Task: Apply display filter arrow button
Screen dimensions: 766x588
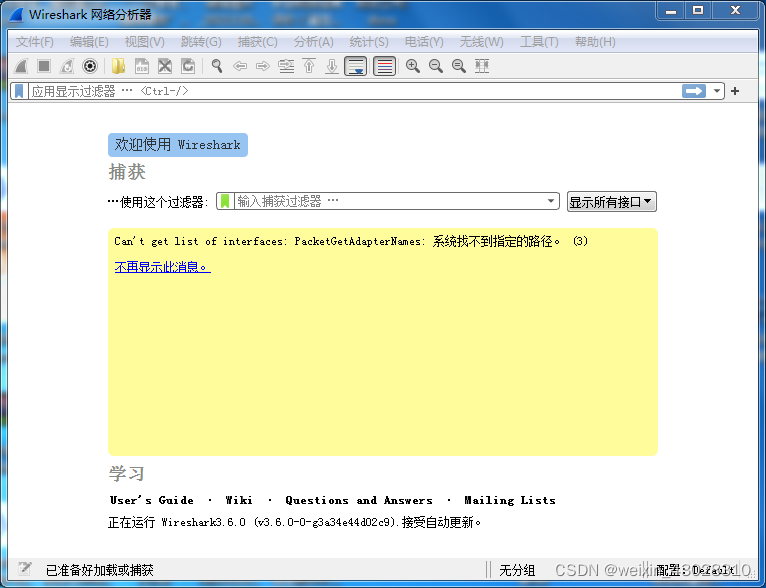Action: click(x=694, y=91)
